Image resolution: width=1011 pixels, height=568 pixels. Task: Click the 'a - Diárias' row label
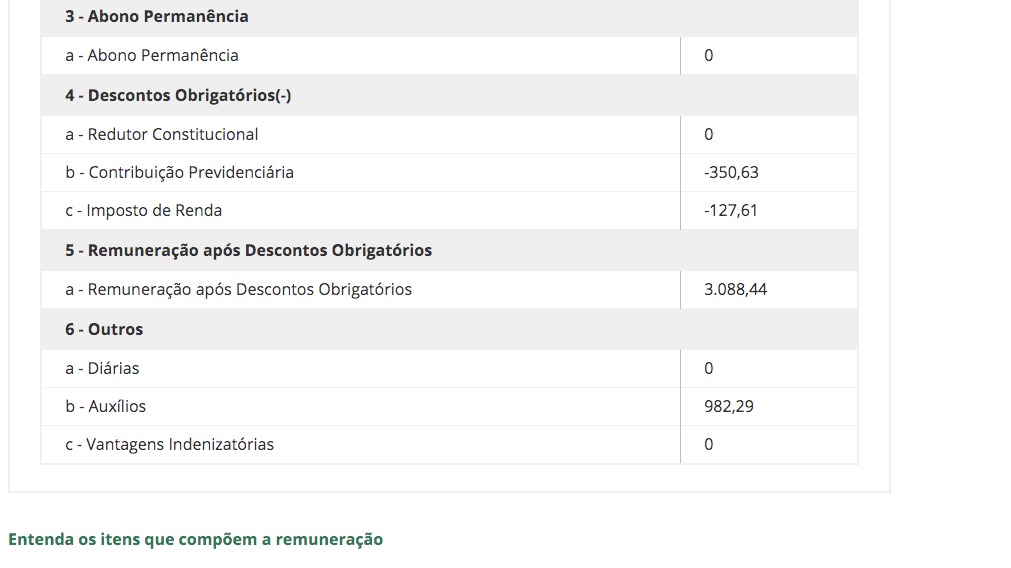pos(102,368)
